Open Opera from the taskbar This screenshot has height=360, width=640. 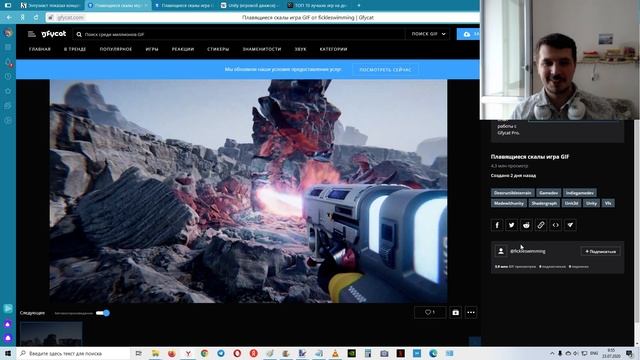[237, 353]
